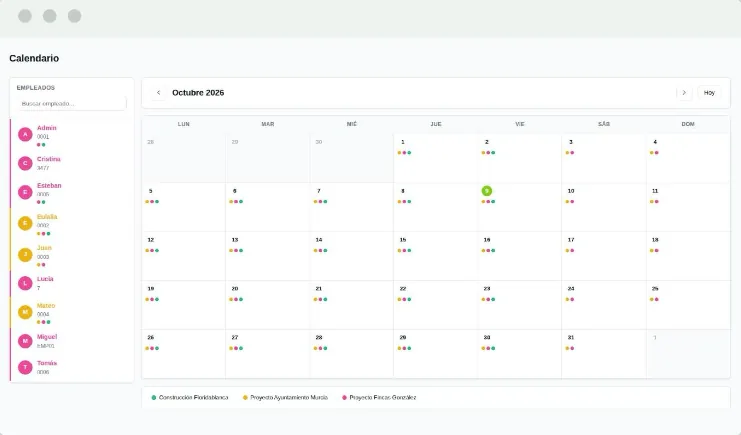Open October 14 day cell
The height and width of the screenshot is (435, 741).
[352, 256]
